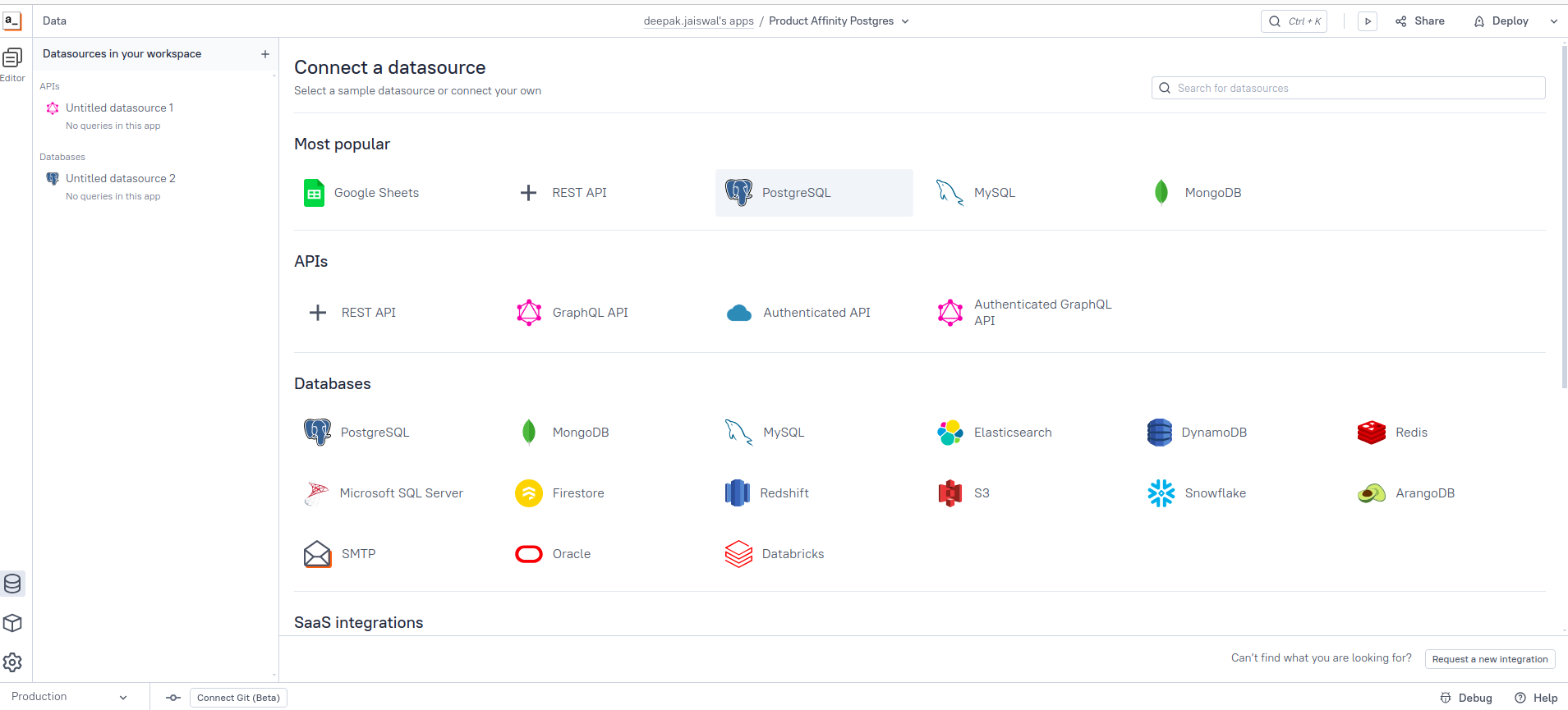Viewport: 1568px width, 710px height.
Task: Run the app preview play button
Action: click(1368, 21)
